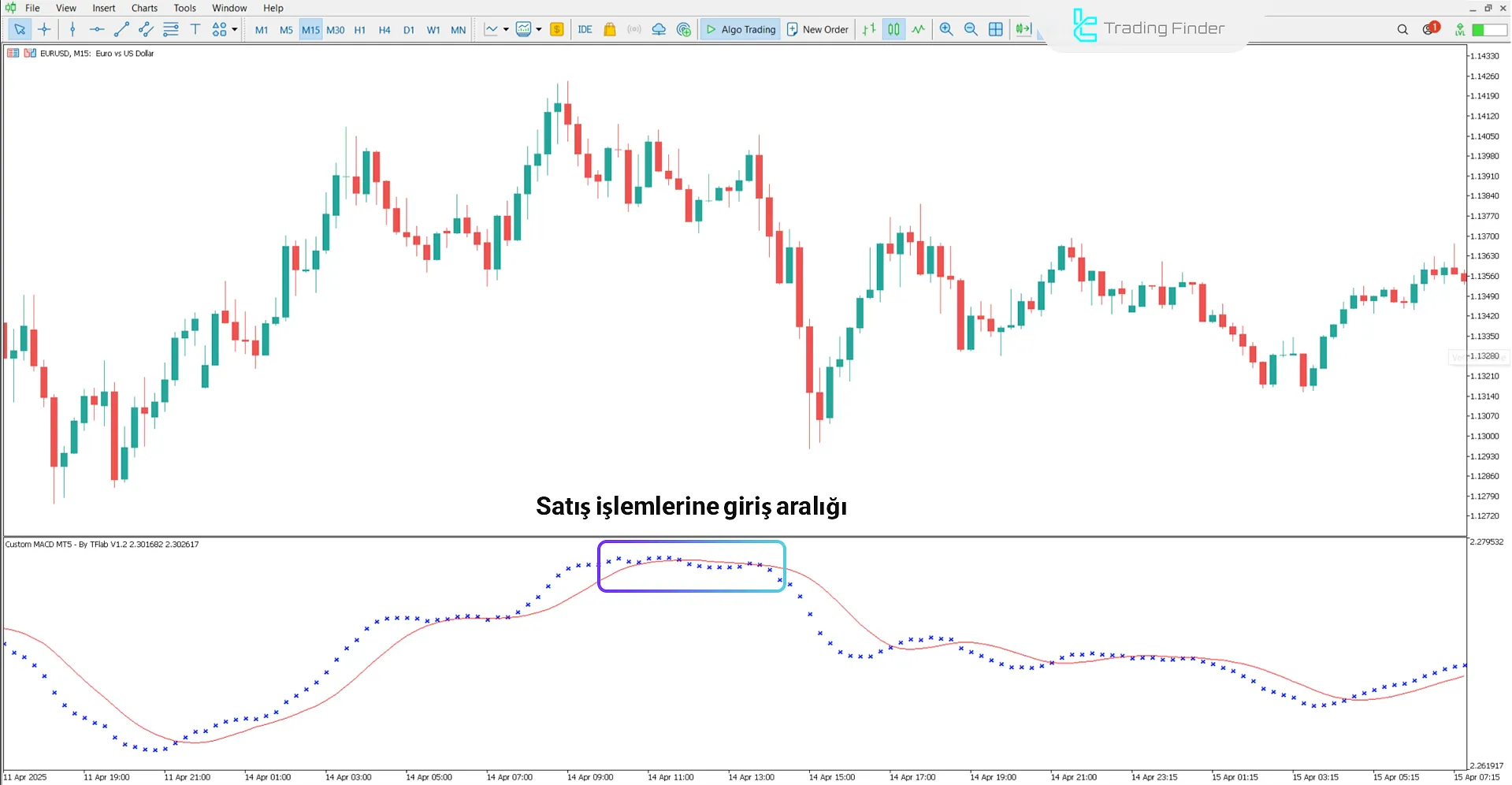The height and width of the screenshot is (785, 1512).
Task: Switch to M1 timeframe
Action: [x=262, y=30]
